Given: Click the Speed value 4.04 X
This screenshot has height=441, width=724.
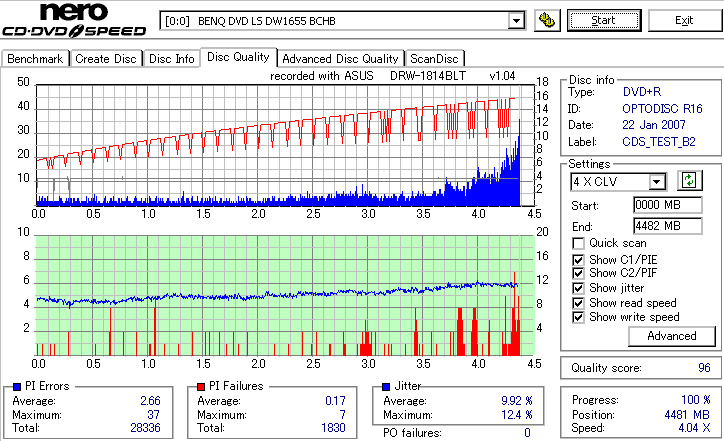Looking at the screenshot, I should 694,428.
